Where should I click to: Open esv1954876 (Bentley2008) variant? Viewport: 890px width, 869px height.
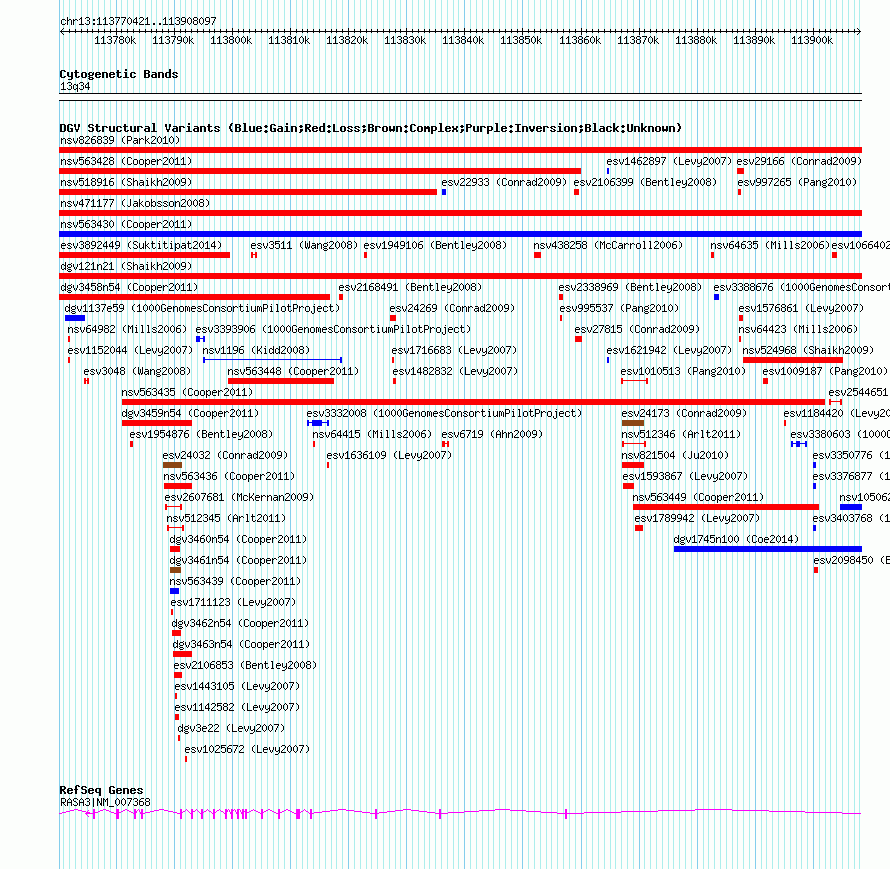201,434
